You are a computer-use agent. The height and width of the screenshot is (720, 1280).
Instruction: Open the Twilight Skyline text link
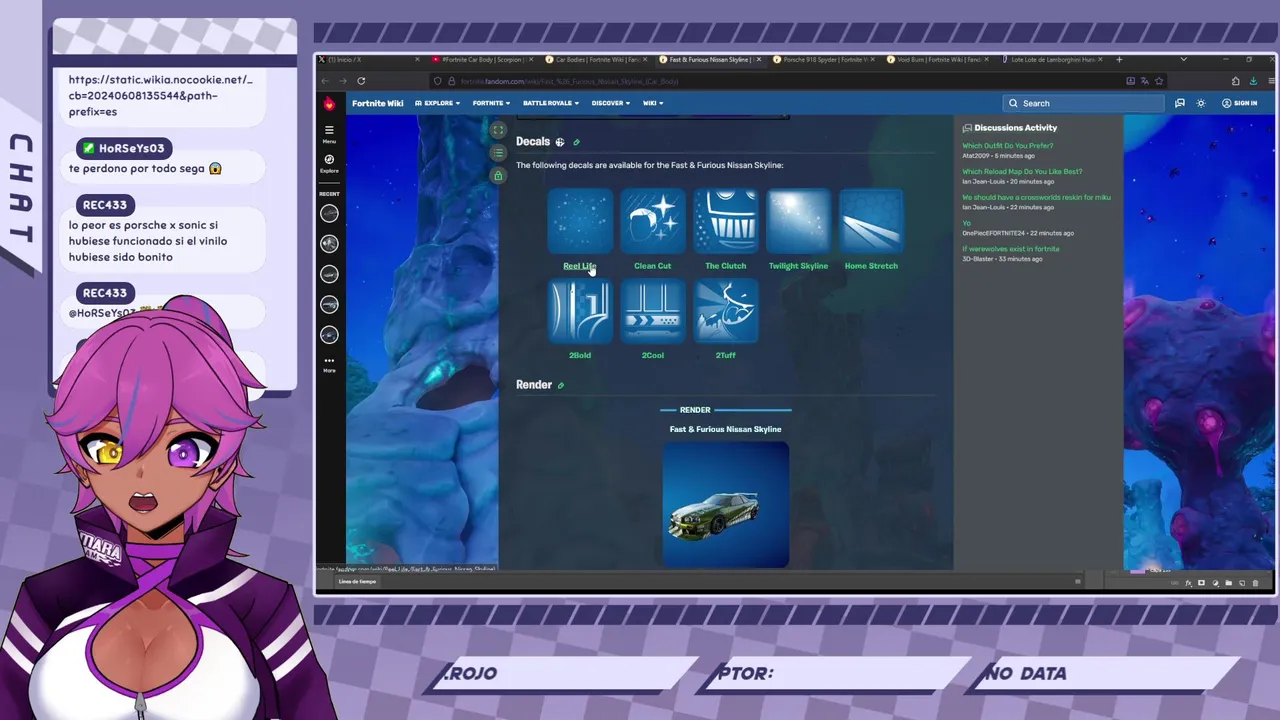click(x=798, y=266)
